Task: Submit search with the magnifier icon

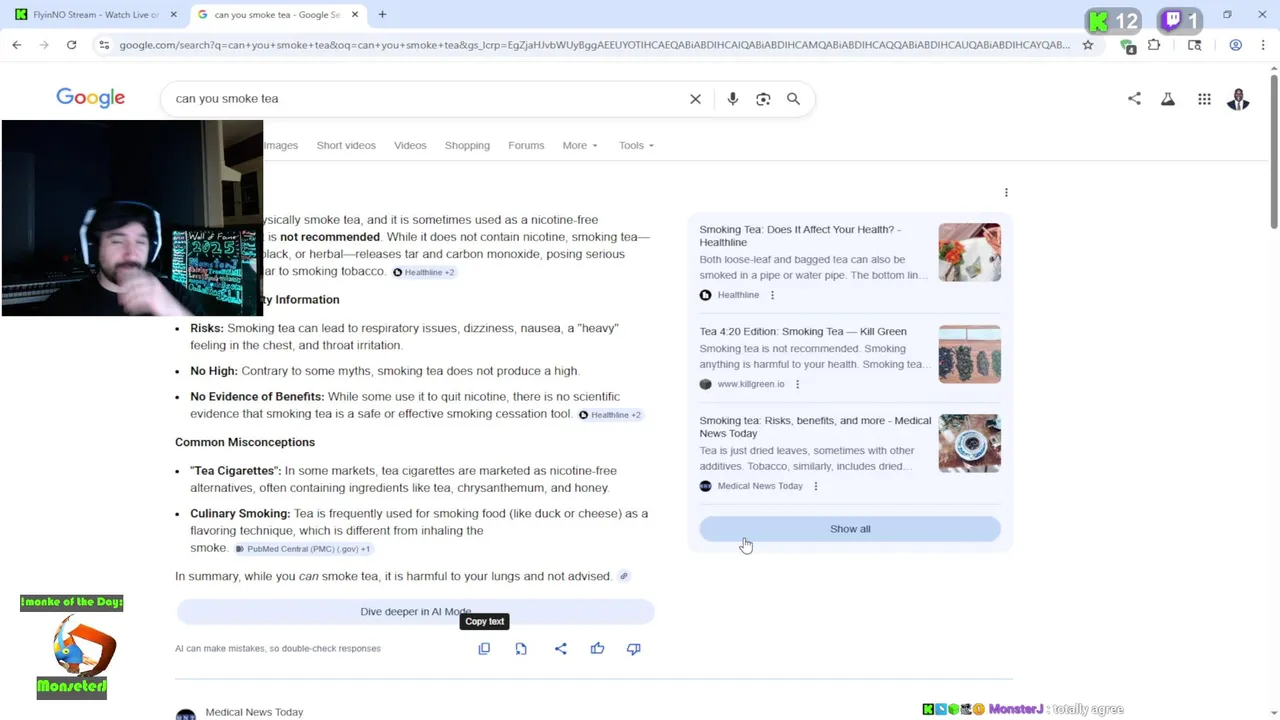Action: [793, 99]
